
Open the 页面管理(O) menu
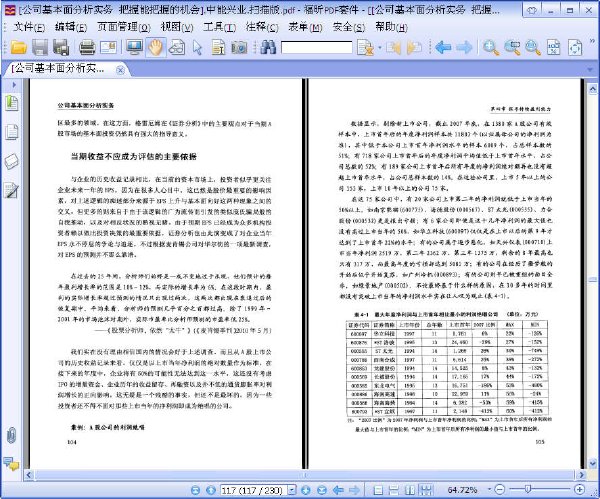pyautogui.click(x=124, y=27)
